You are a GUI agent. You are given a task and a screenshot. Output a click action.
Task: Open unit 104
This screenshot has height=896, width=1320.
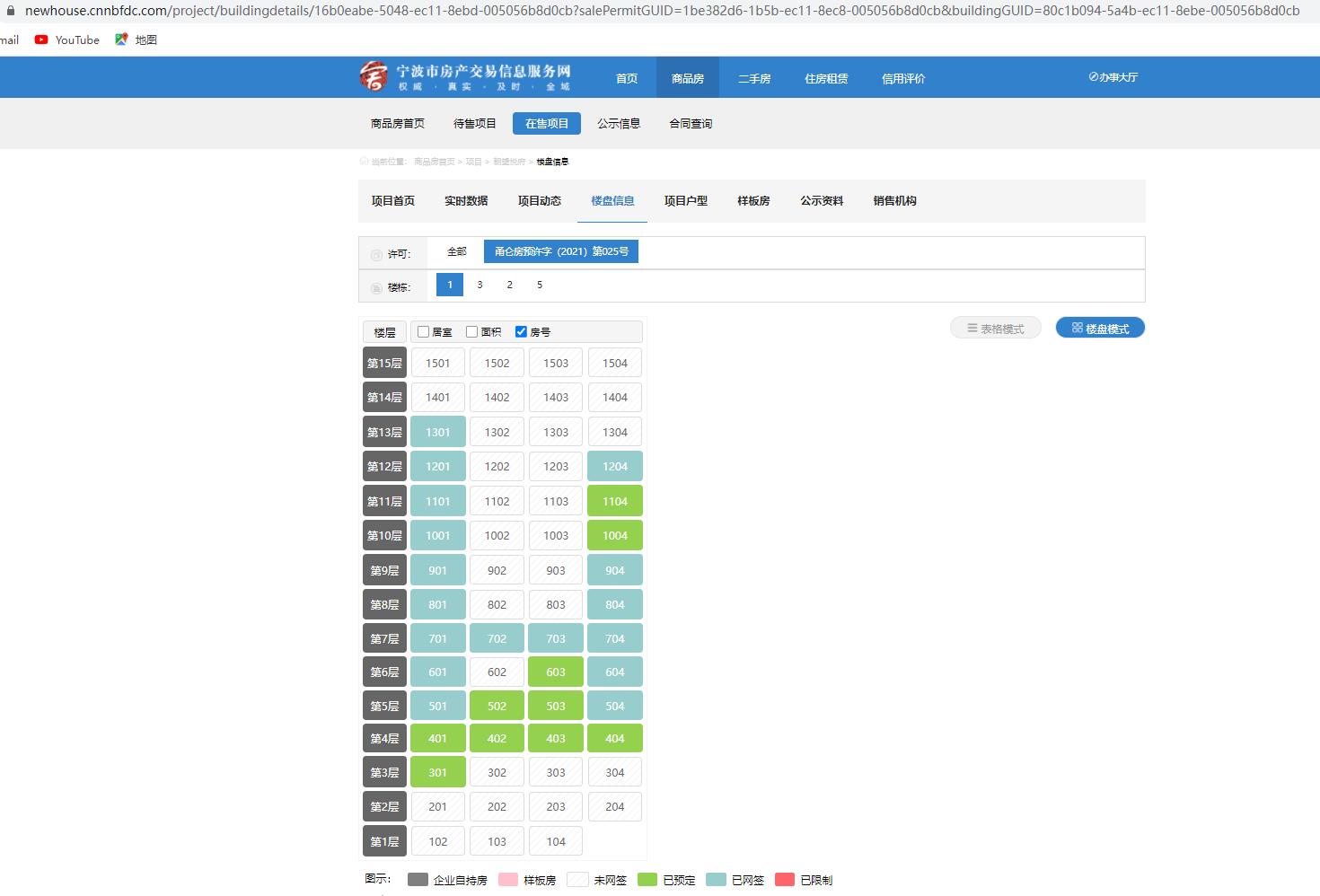click(x=556, y=841)
